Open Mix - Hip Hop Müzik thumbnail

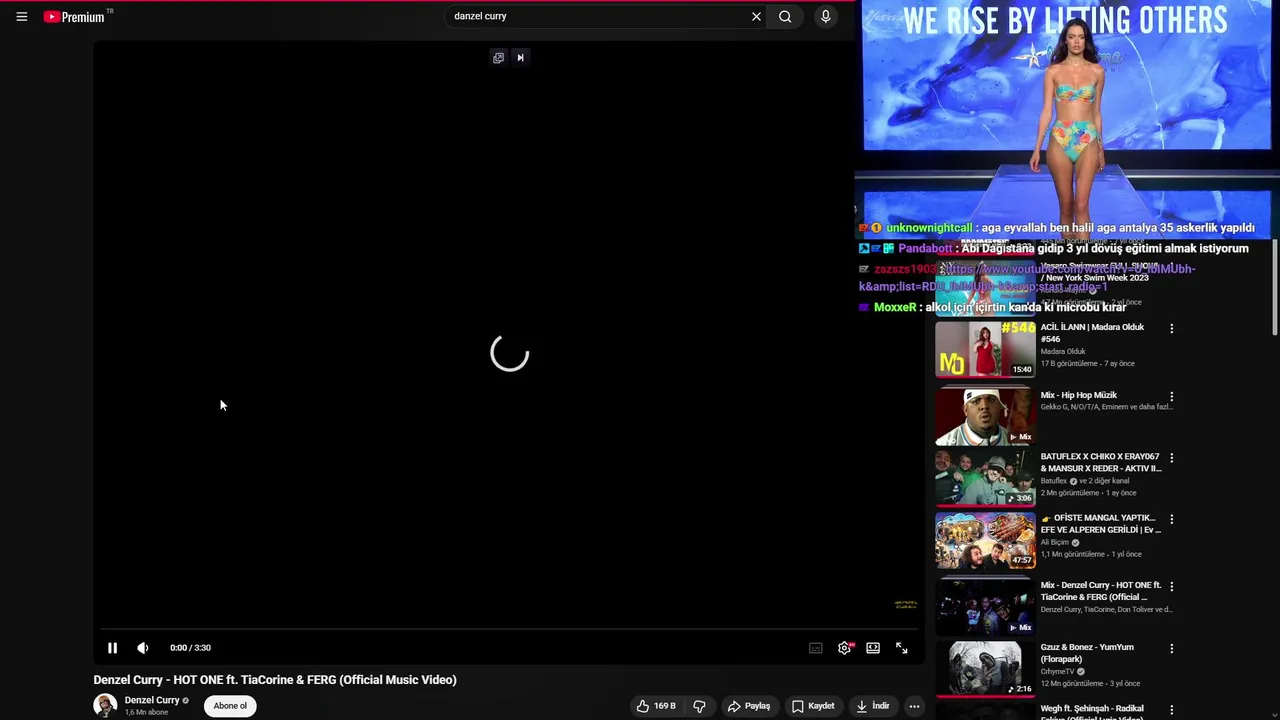[x=985, y=417]
